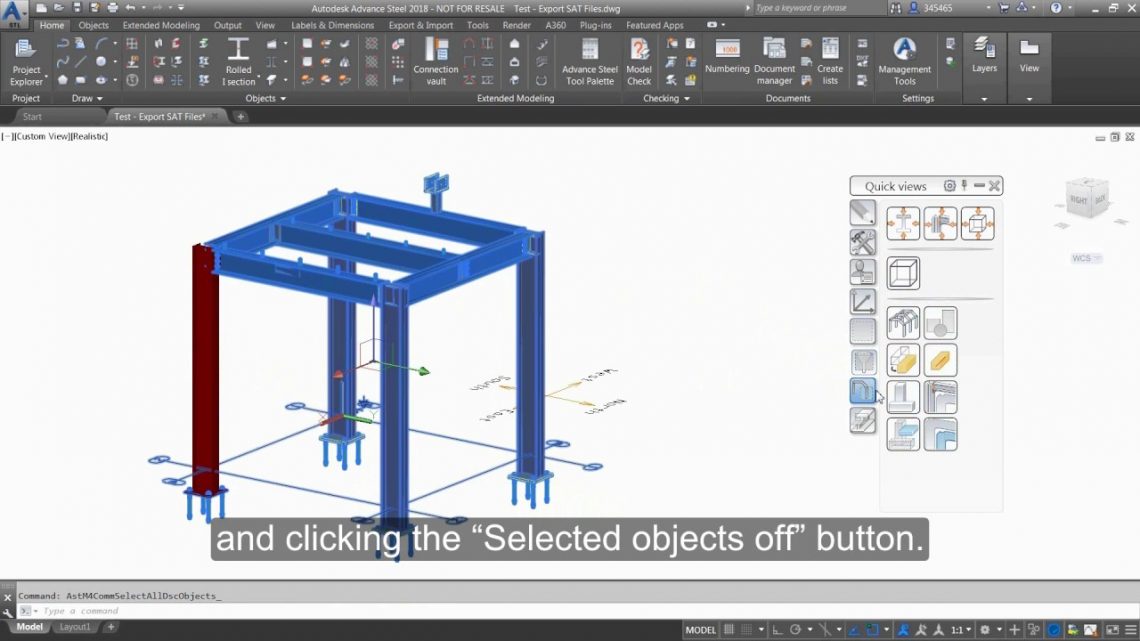Toggle clean screen in status bar
Viewport: 1140px width, 641px height.
[1112, 629]
